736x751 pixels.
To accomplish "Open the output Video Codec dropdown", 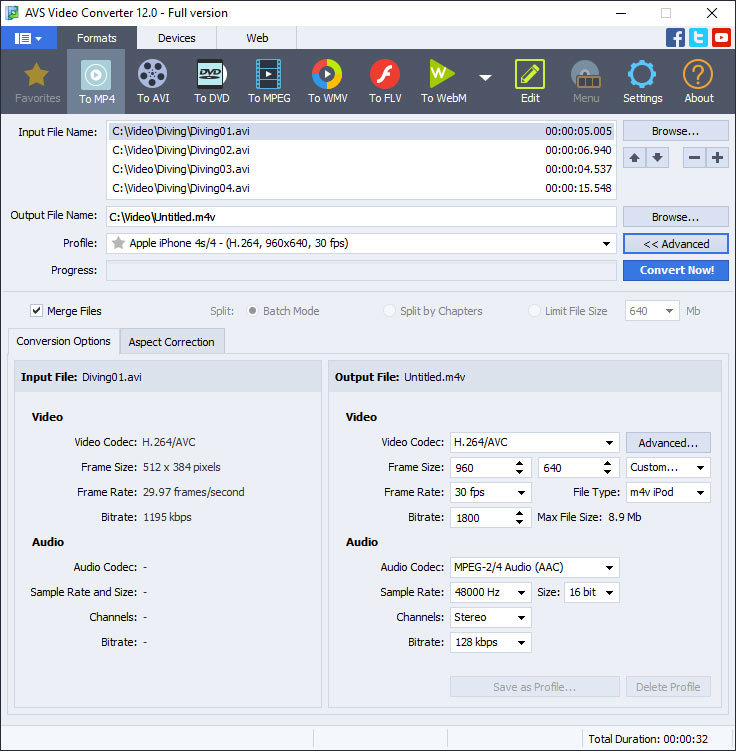I will tap(534, 442).
